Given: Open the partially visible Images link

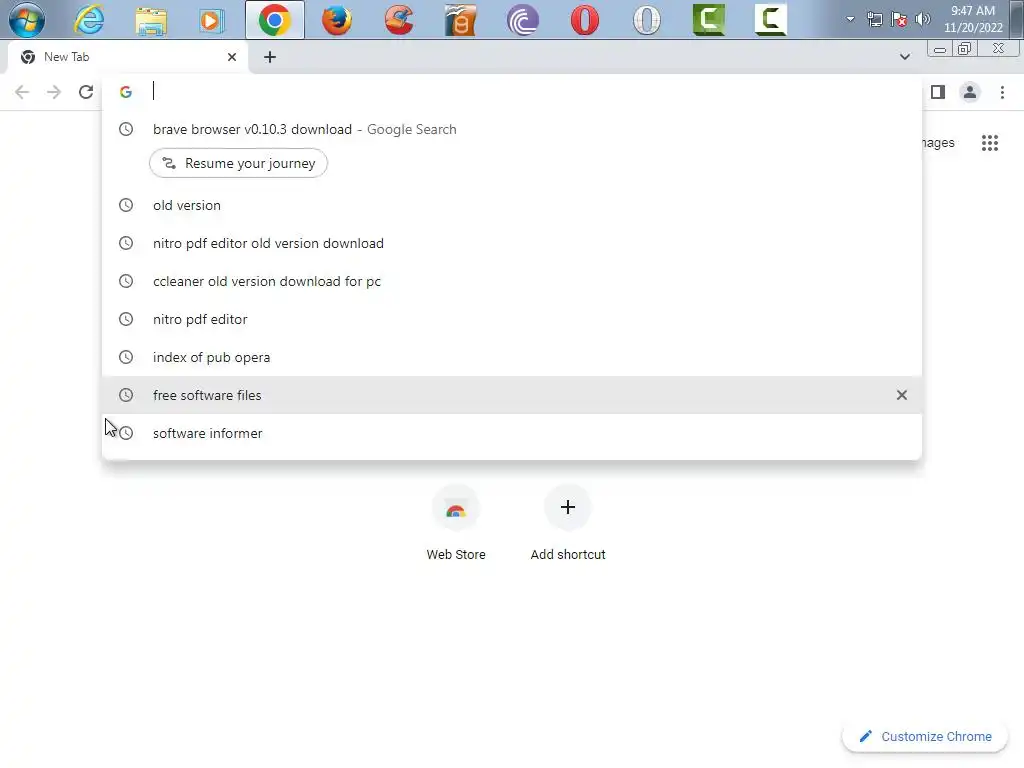Looking at the screenshot, I should 938,143.
